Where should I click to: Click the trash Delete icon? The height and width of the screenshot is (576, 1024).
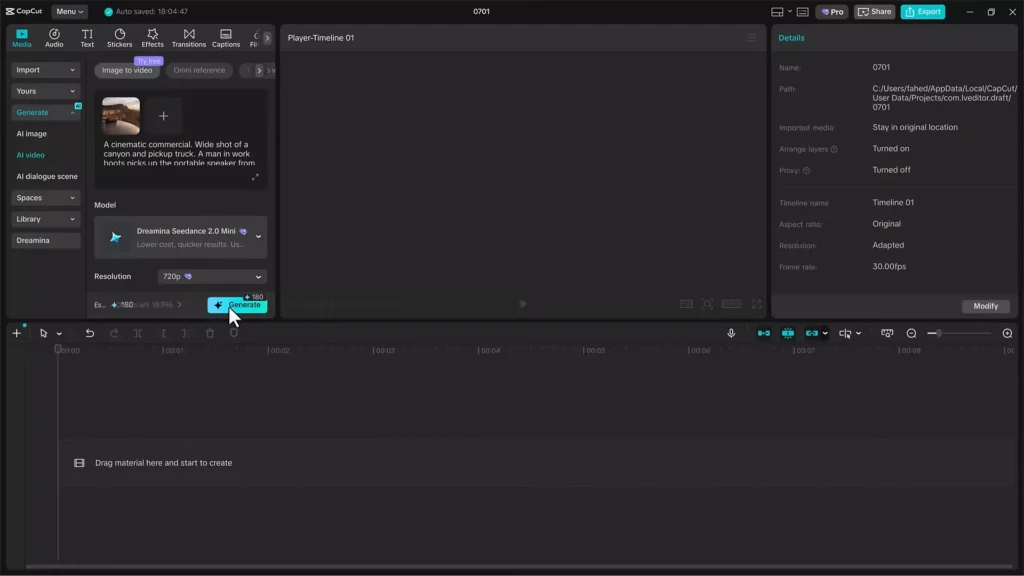tap(210, 334)
